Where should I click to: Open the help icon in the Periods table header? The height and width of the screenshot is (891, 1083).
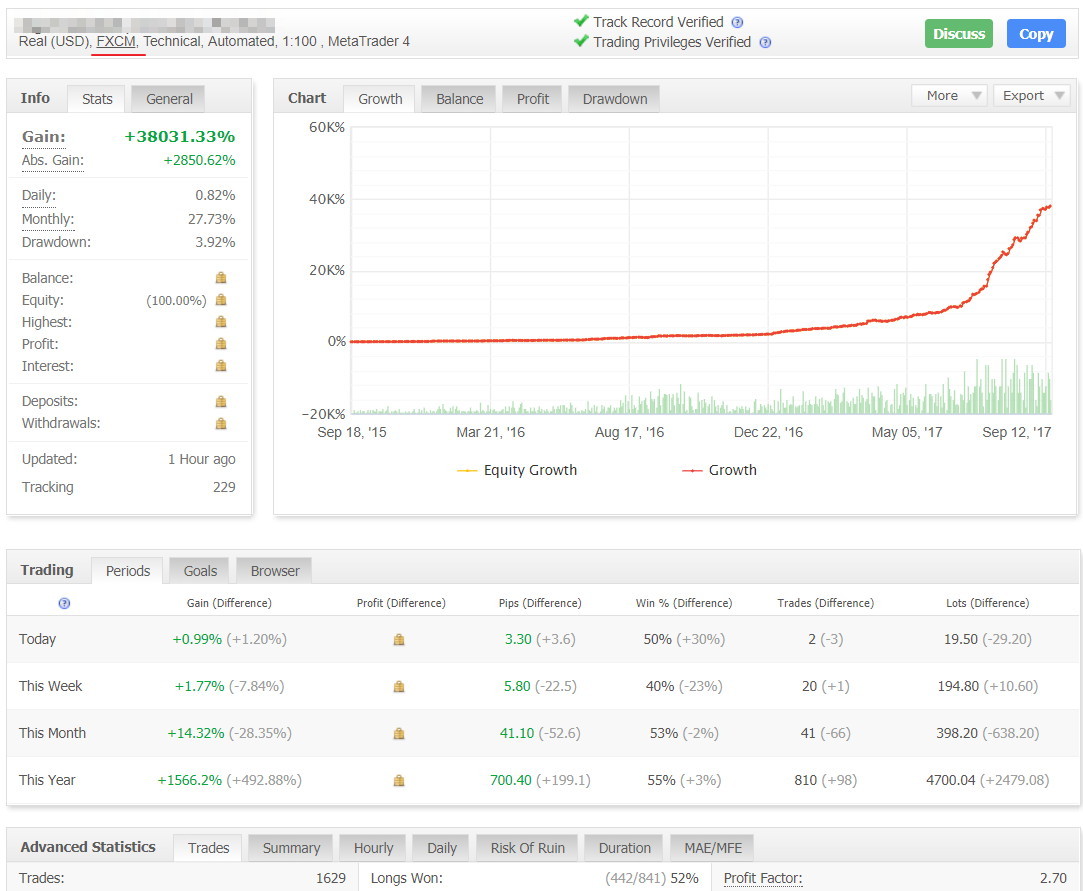(x=64, y=603)
